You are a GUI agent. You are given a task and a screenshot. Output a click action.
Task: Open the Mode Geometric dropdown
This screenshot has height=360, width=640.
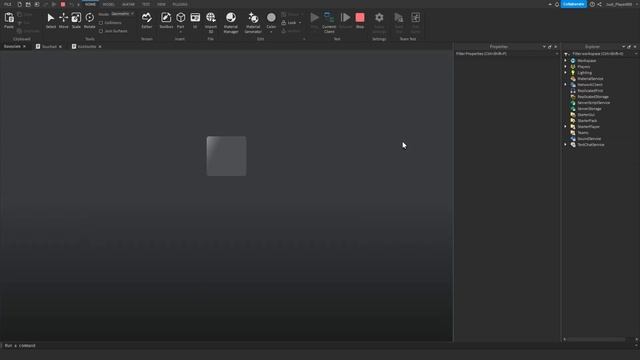pos(122,14)
